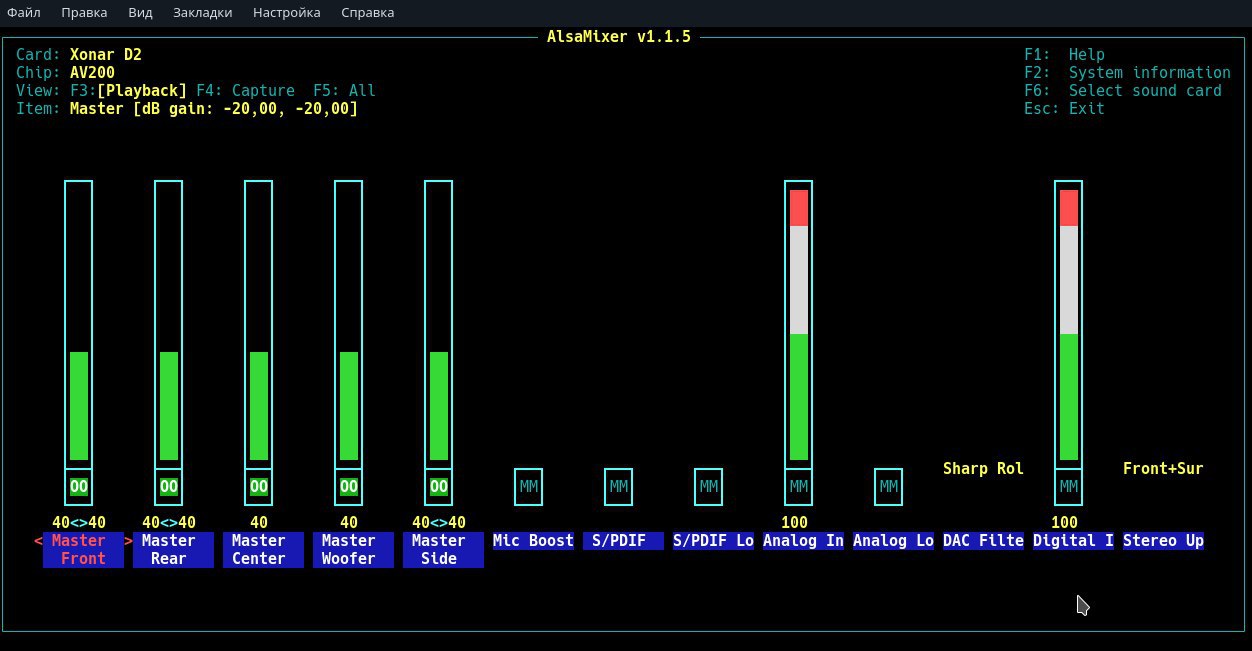Click the 40<>40 value under Master Front
This screenshot has height=651, width=1252.
point(79,523)
